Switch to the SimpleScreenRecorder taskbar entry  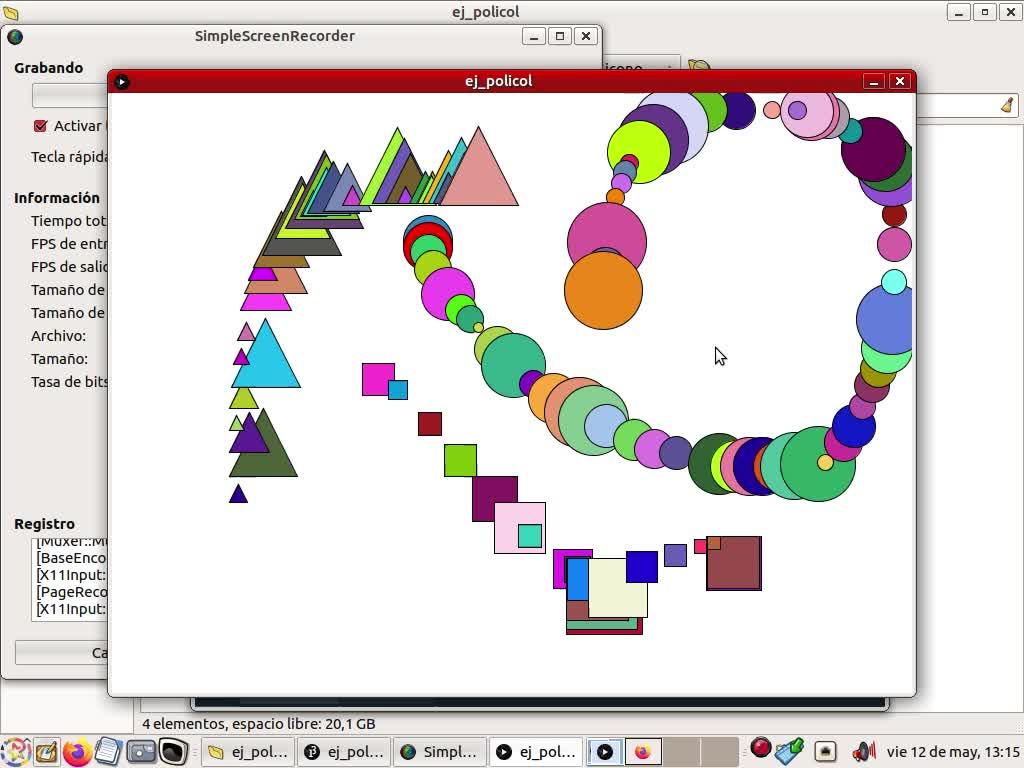pos(440,752)
